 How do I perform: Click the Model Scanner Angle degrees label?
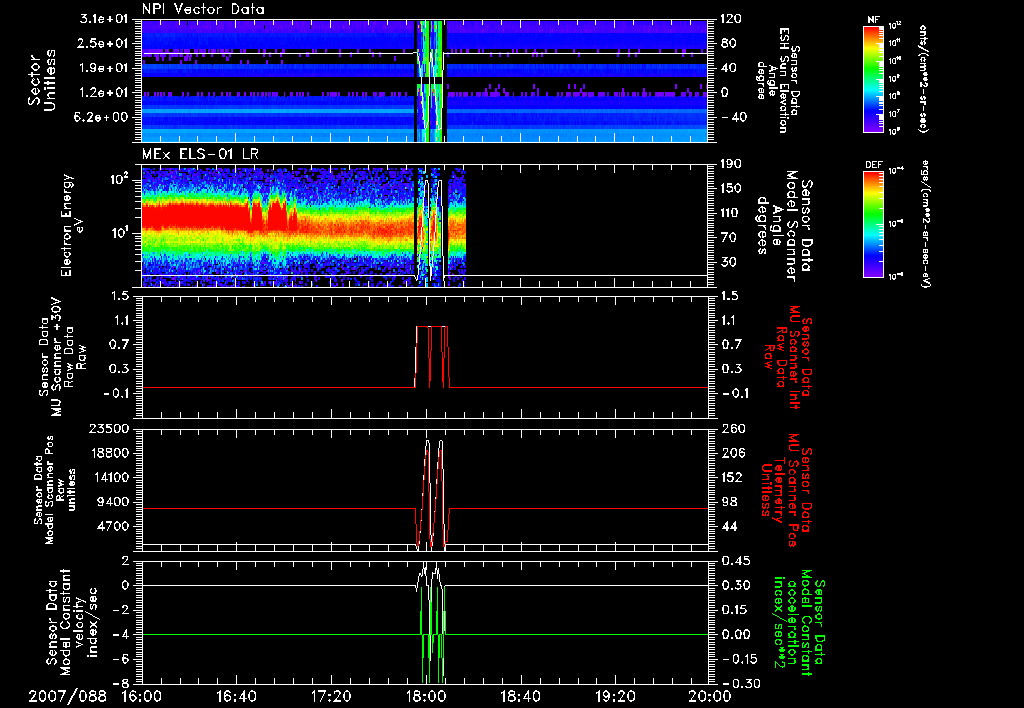click(x=784, y=226)
